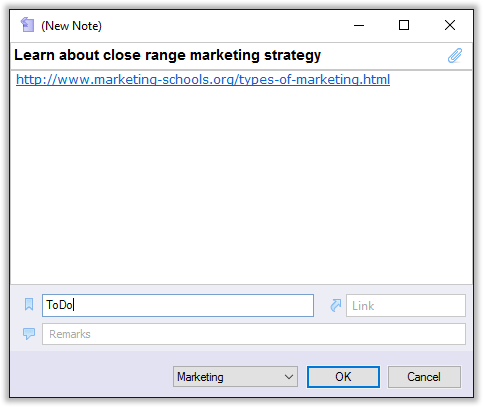The height and width of the screenshot is (407, 483).
Task: Confirm the note with OK
Action: pos(343,377)
